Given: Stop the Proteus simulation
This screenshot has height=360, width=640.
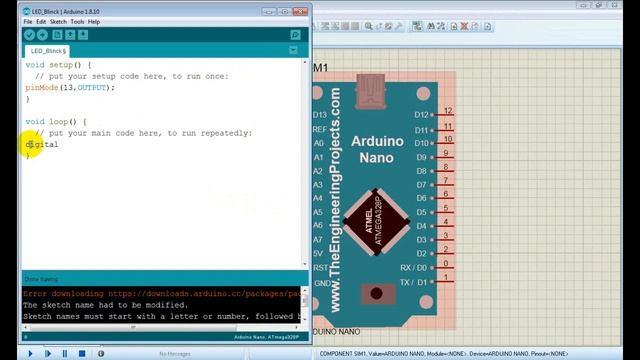Looking at the screenshot, I should pos(82,353).
